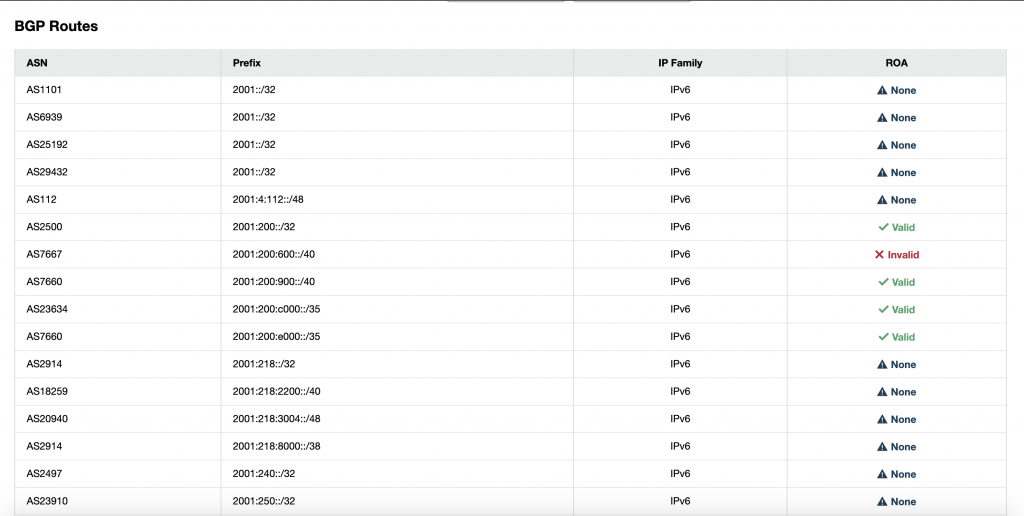The width and height of the screenshot is (1024, 516).
Task: Click Valid check icon for 2001:200:e000::/35
Action: pos(883,337)
